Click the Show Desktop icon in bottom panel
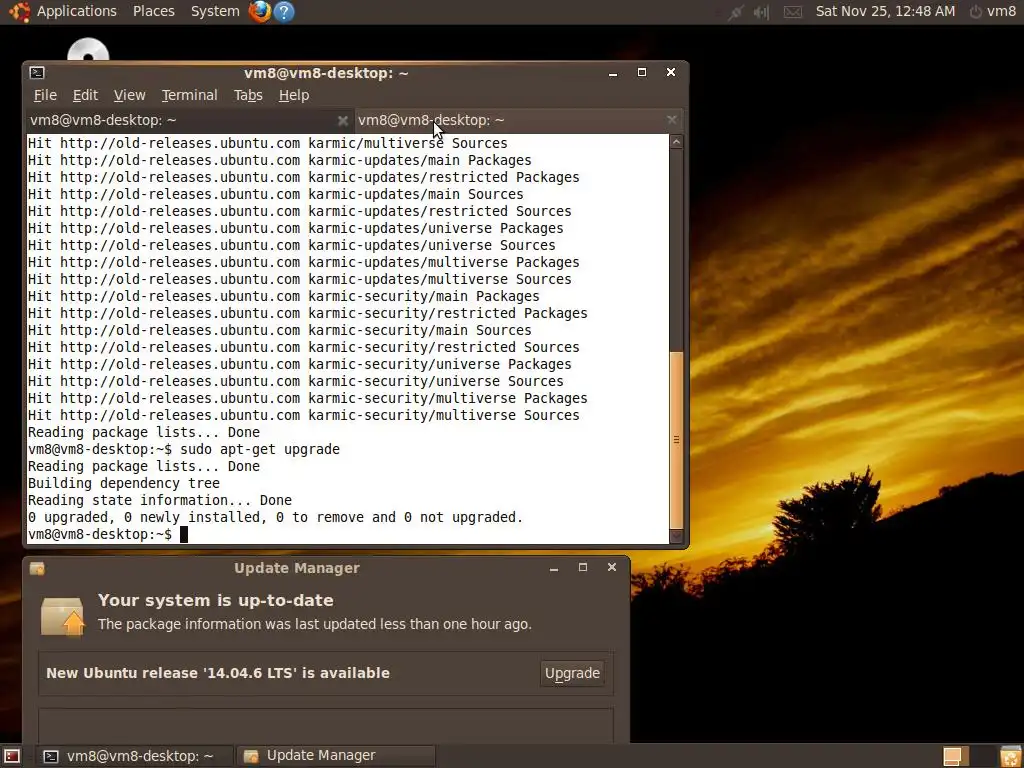Image resolution: width=1024 pixels, height=768 pixels. (x=12, y=756)
